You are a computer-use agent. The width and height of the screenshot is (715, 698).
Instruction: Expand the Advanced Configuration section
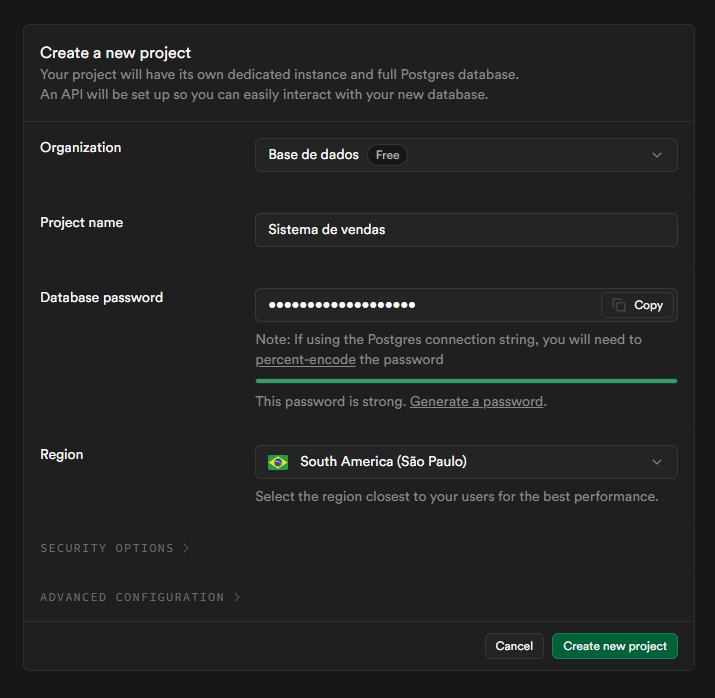[140, 597]
